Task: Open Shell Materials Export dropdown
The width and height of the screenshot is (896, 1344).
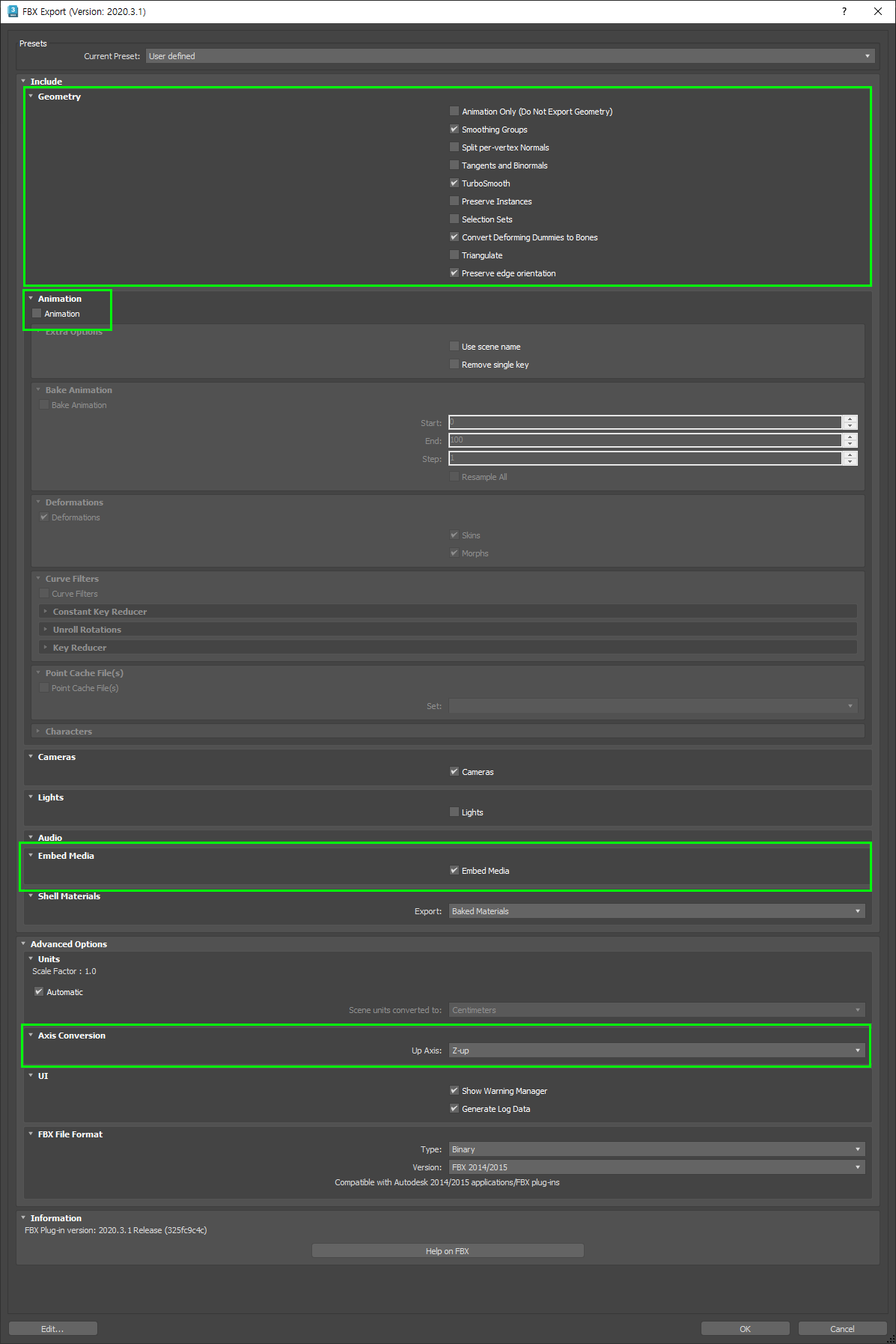Action: tap(656, 911)
